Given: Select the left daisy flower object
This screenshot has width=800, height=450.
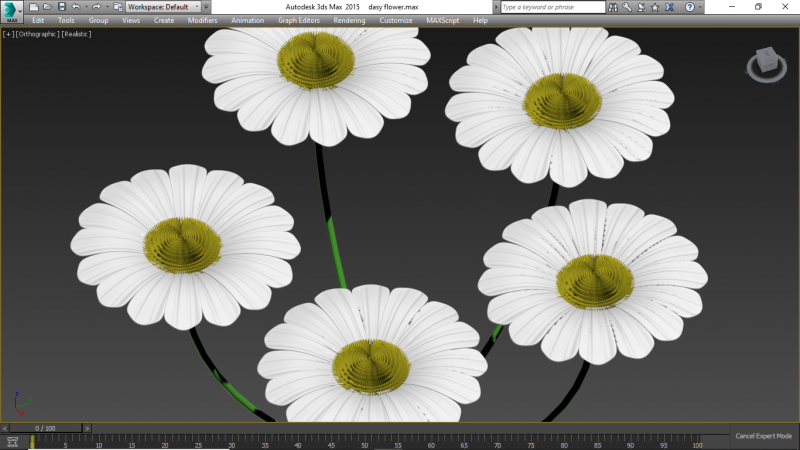Looking at the screenshot, I should pos(185,247).
